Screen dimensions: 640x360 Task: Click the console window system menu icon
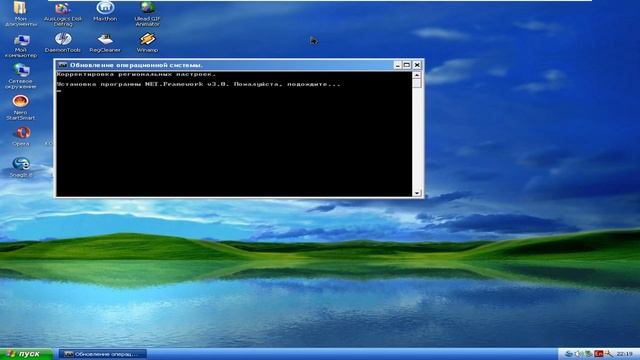point(62,65)
